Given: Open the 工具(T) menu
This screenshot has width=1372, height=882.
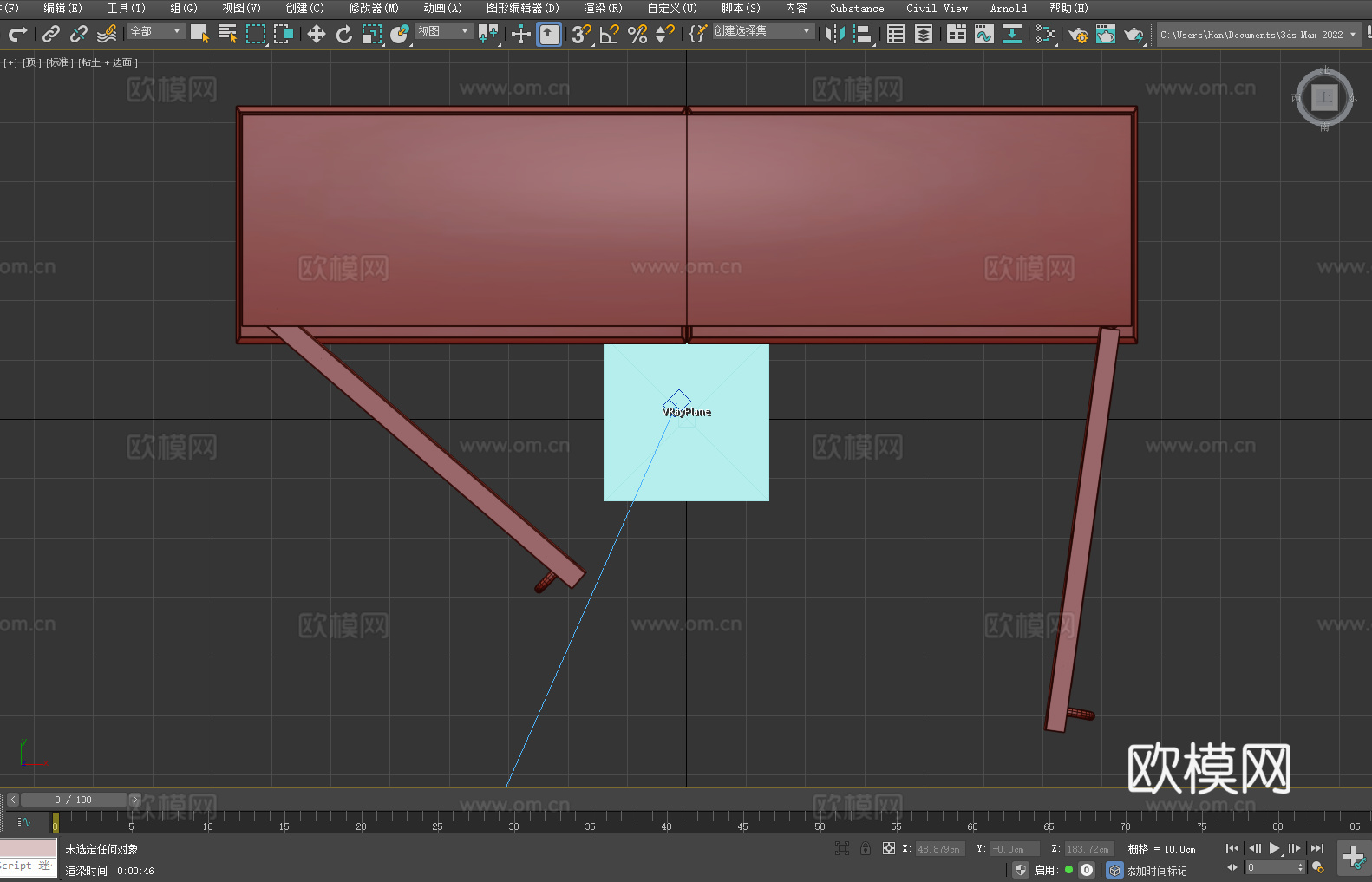Looking at the screenshot, I should (x=127, y=8).
